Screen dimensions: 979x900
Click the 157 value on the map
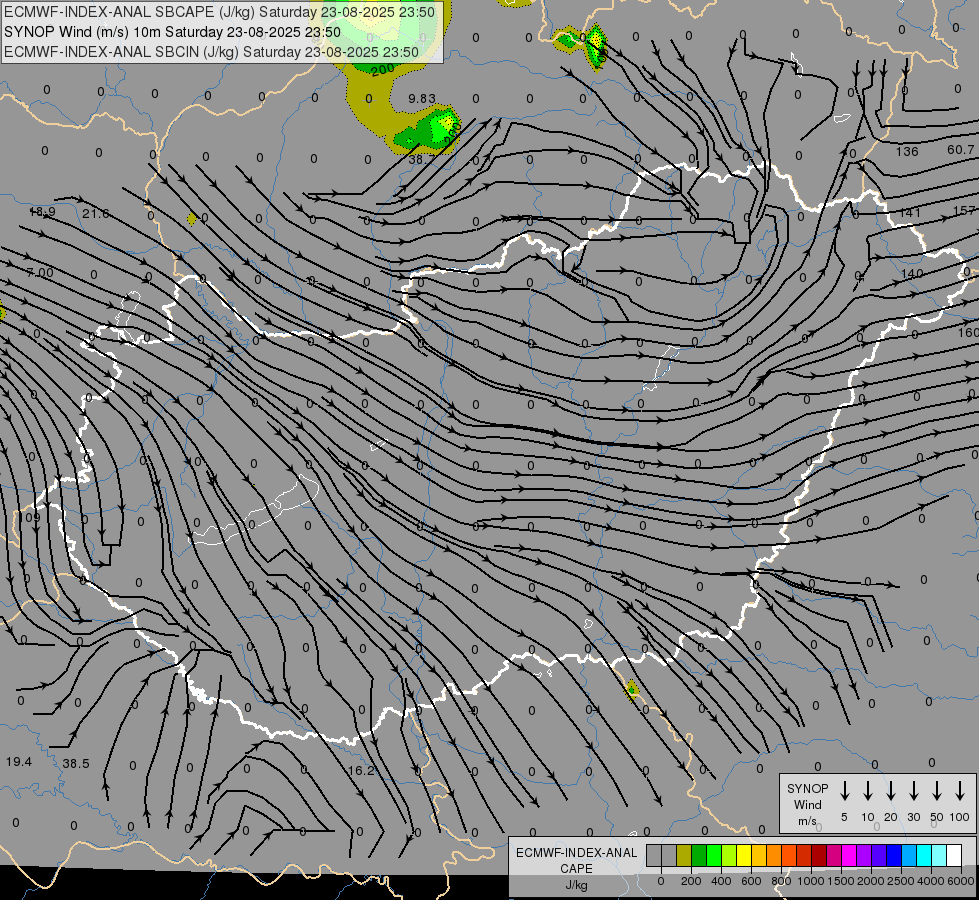pos(965,211)
